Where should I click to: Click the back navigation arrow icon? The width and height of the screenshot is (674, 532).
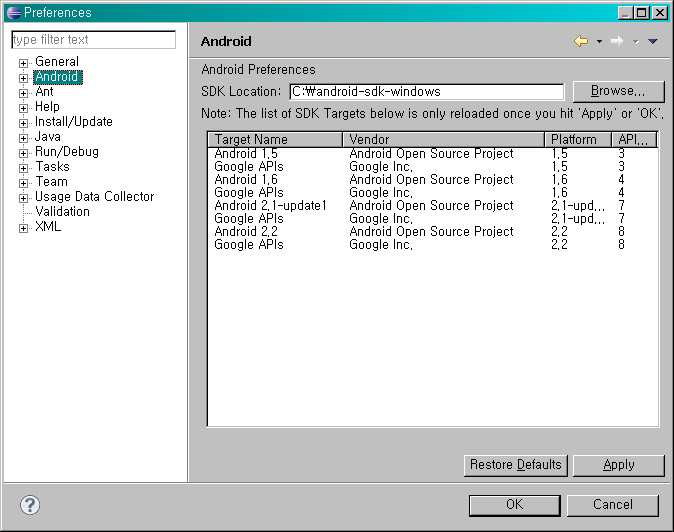(581, 41)
